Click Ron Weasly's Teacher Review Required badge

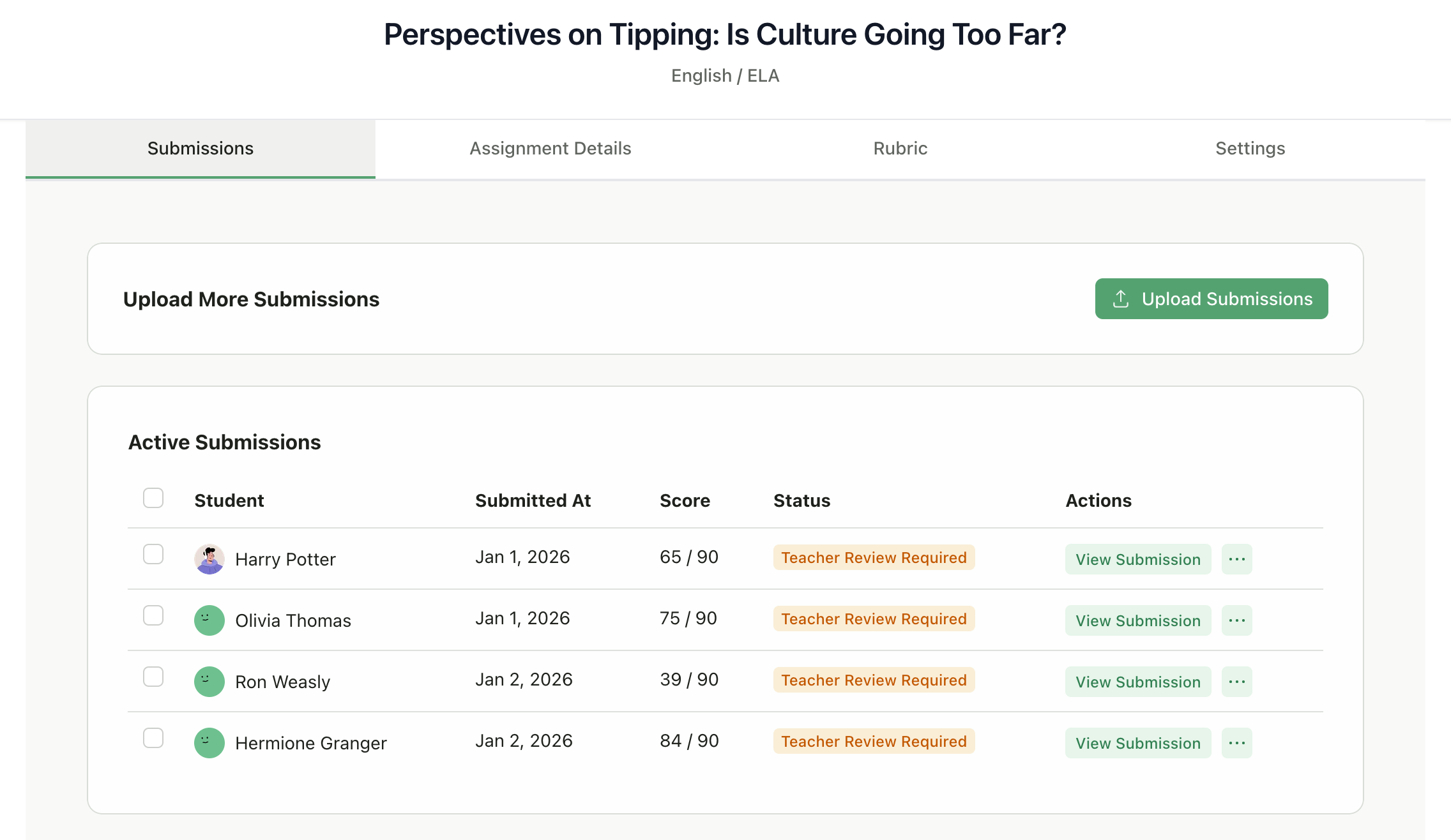click(x=873, y=680)
